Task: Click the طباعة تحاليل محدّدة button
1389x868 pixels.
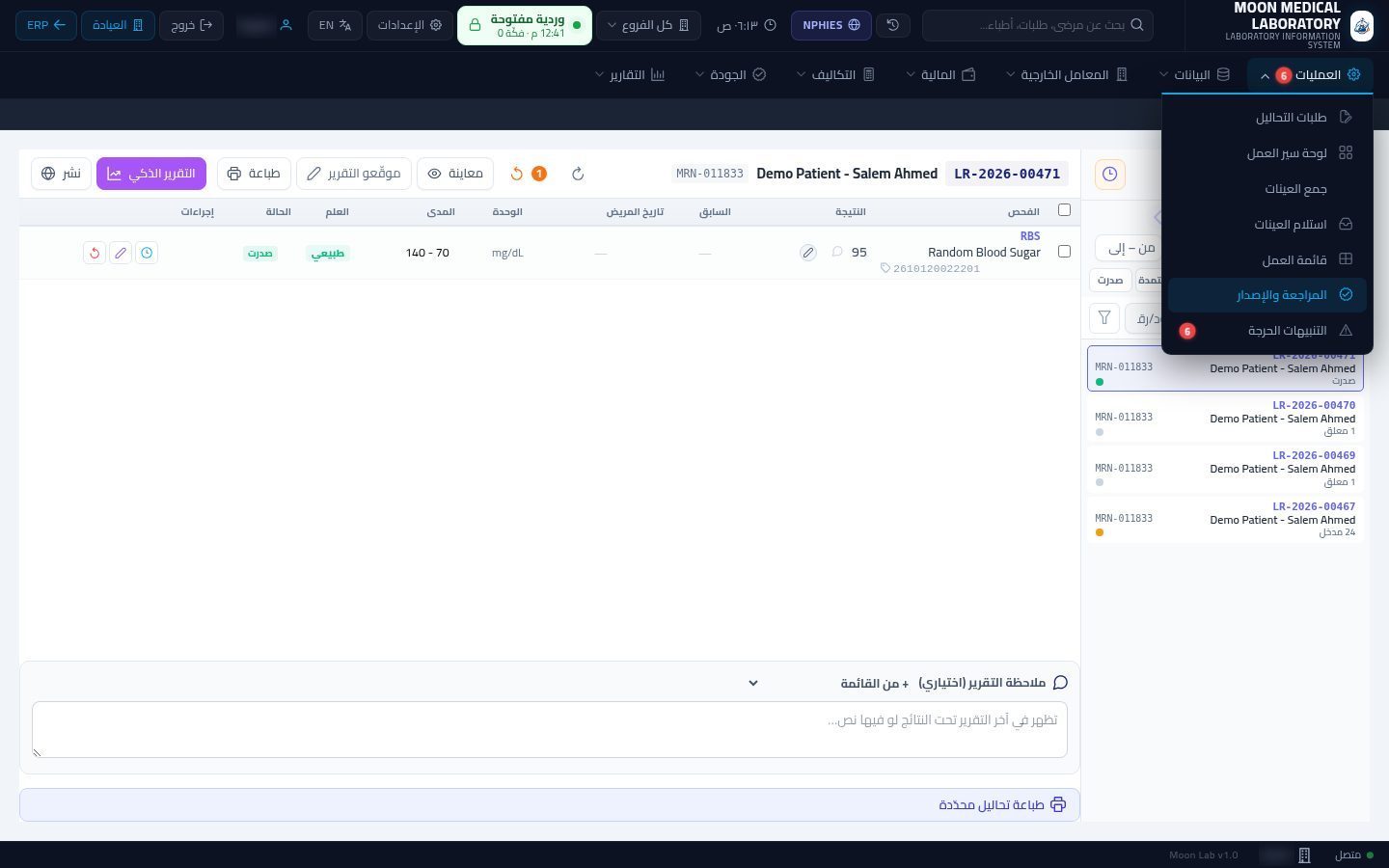Action: pyautogui.click(x=550, y=804)
